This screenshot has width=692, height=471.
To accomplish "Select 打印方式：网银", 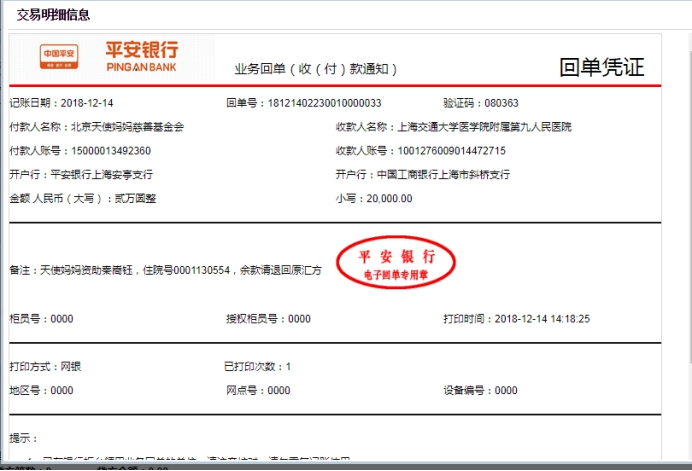I will point(45,367).
